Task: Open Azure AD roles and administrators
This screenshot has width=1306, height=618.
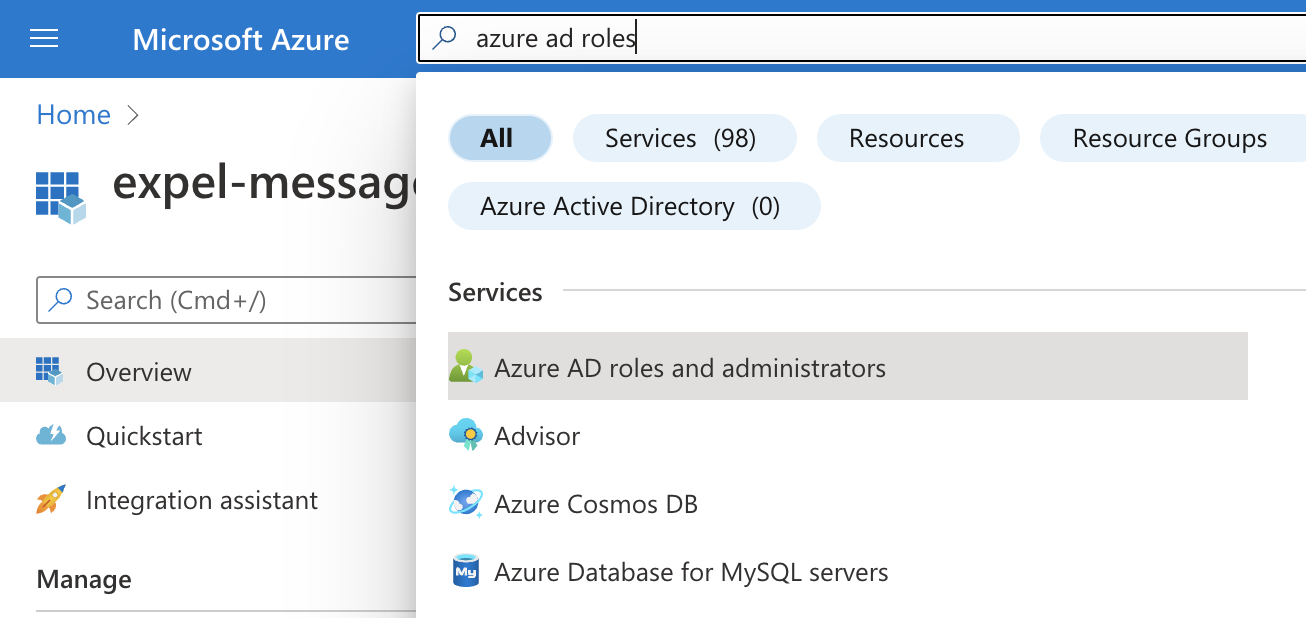Action: (x=848, y=367)
